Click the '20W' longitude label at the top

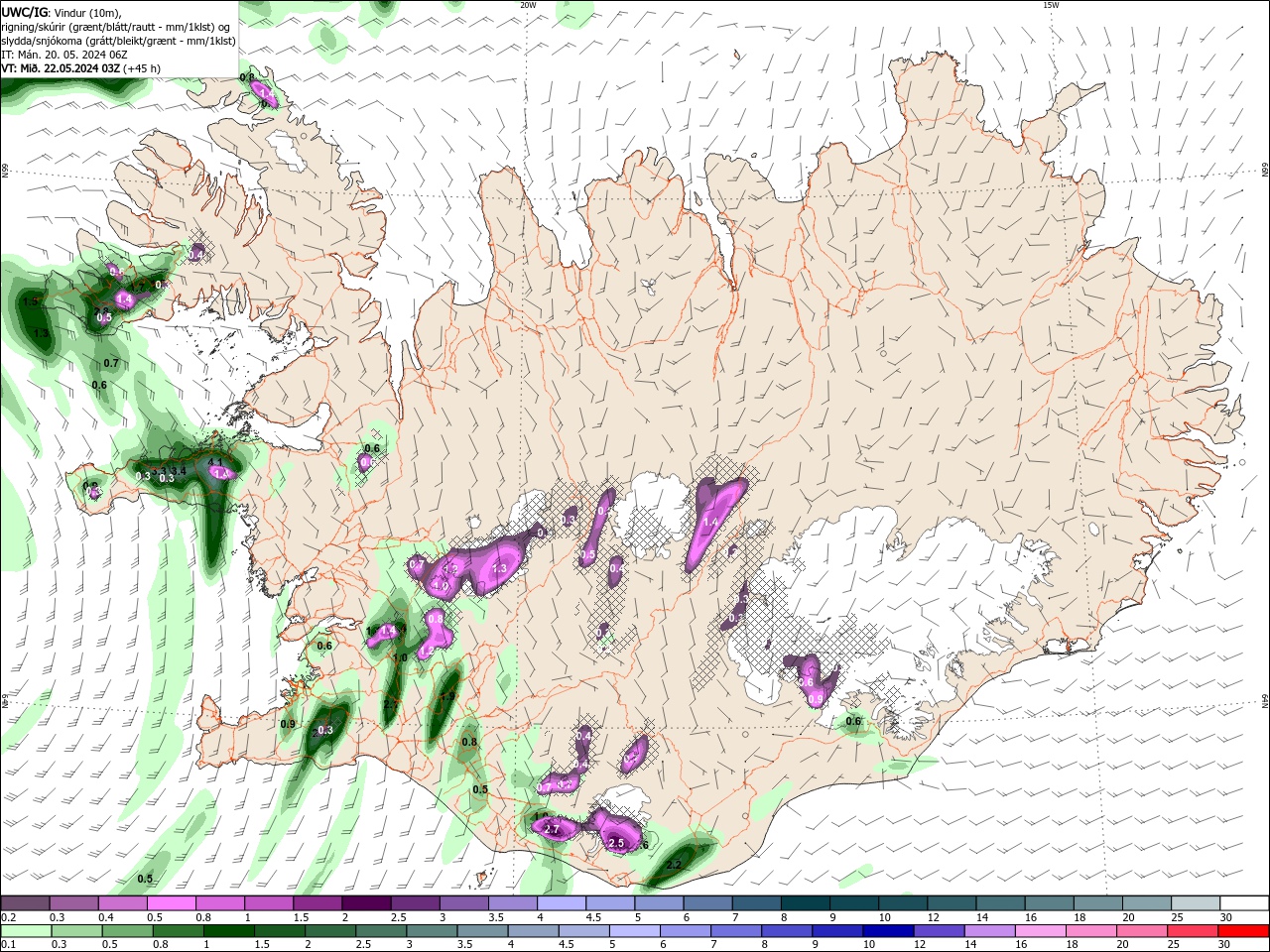pyautogui.click(x=528, y=5)
